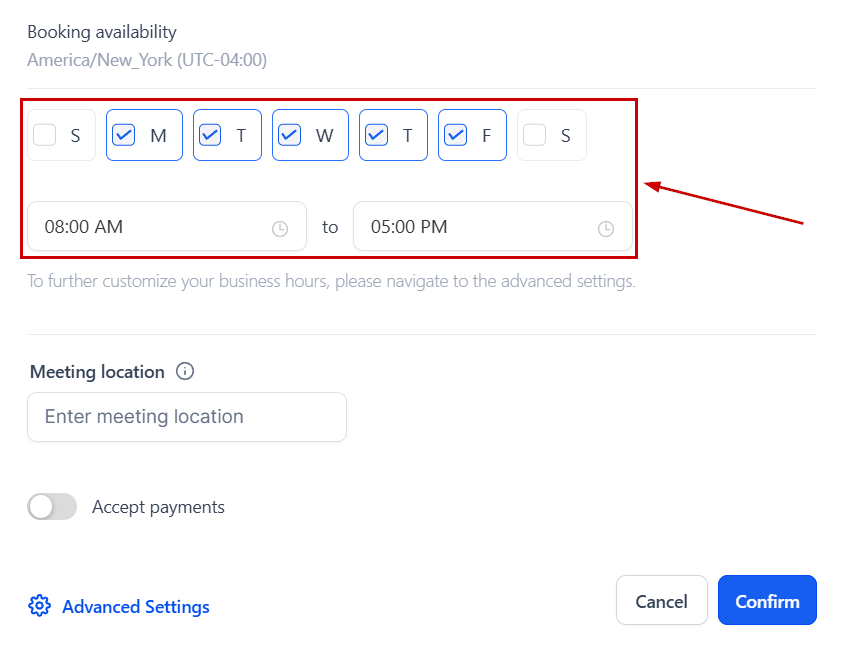The image size is (841, 647).
Task: Uncheck the Wednesday availability checkbox
Action: click(x=289, y=135)
